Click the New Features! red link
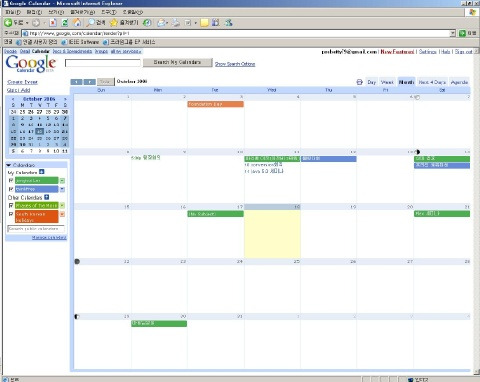Viewport: 480px width, 382px height. 397,52
